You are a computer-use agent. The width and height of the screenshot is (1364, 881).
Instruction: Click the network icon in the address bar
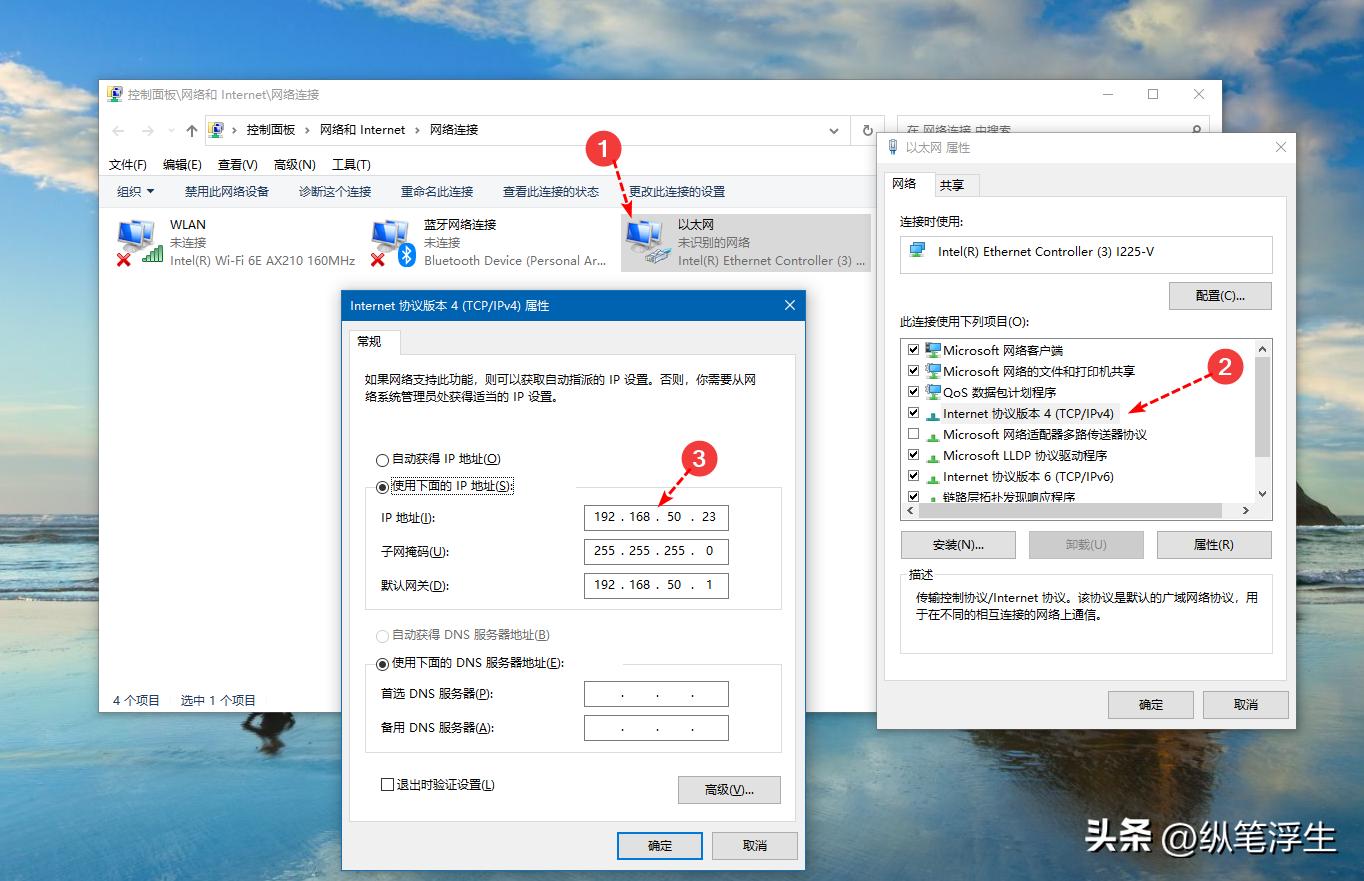pyautogui.click(x=215, y=130)
